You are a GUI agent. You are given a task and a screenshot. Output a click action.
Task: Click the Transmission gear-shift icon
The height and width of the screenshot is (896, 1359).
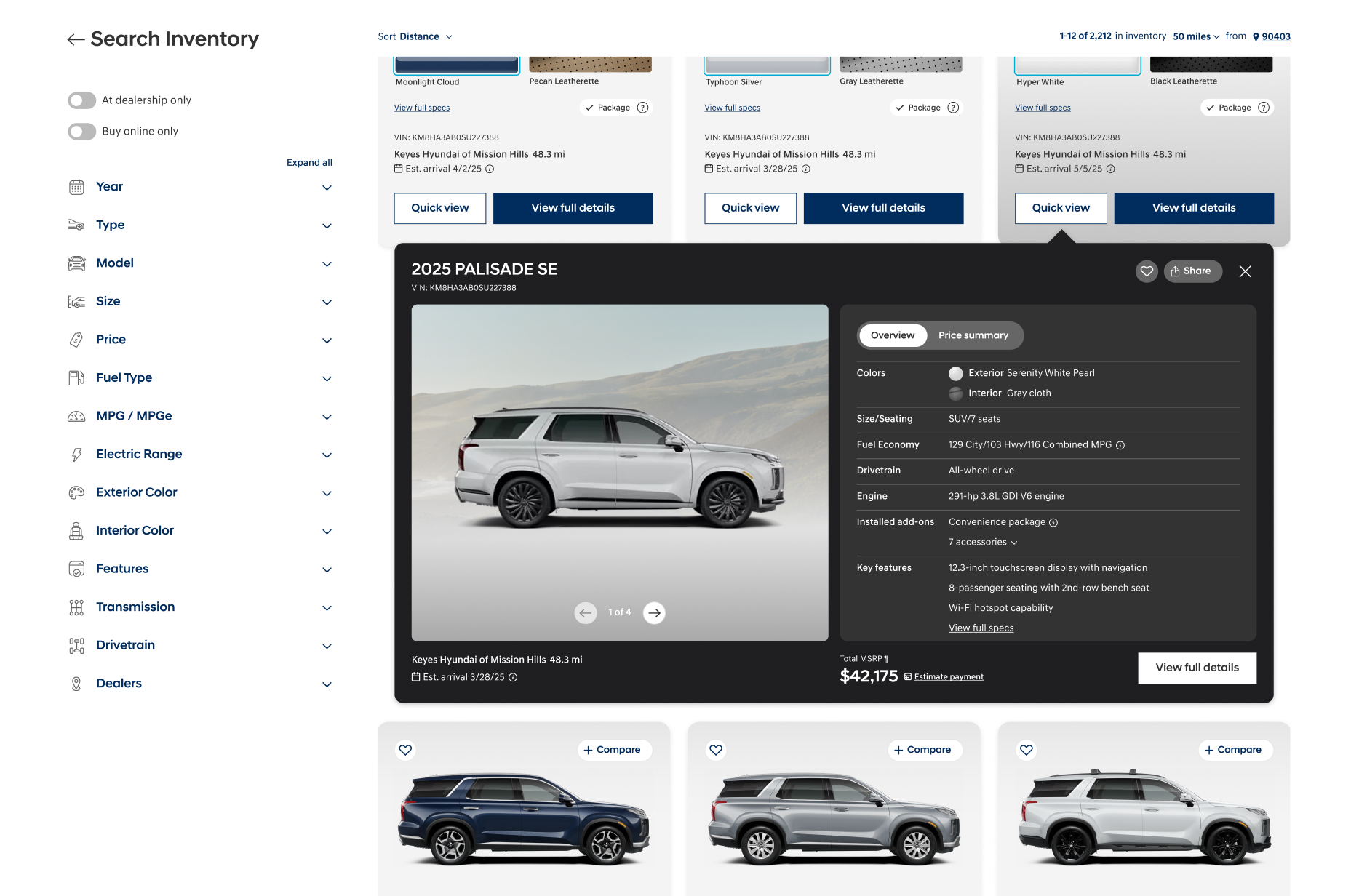[76, 607]
